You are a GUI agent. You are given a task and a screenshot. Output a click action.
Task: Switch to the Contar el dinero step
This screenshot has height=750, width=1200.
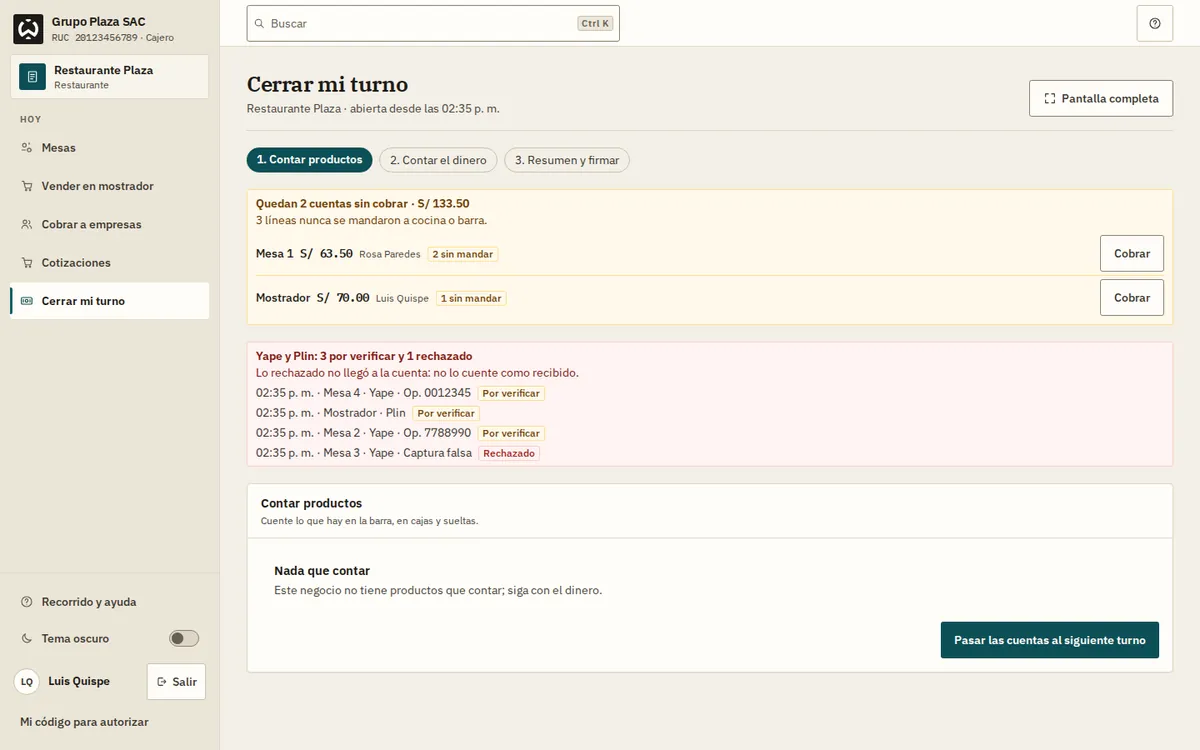point(438,160)
